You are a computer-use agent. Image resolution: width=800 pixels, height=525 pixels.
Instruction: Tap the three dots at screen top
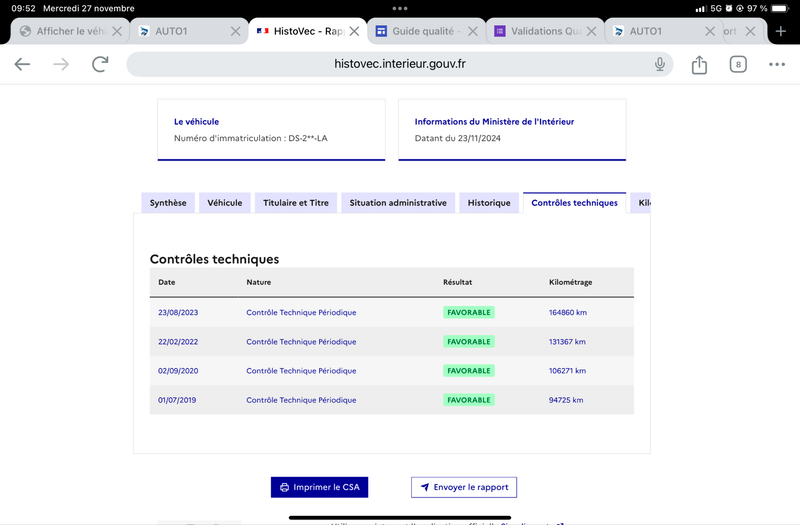pos(399,8)
